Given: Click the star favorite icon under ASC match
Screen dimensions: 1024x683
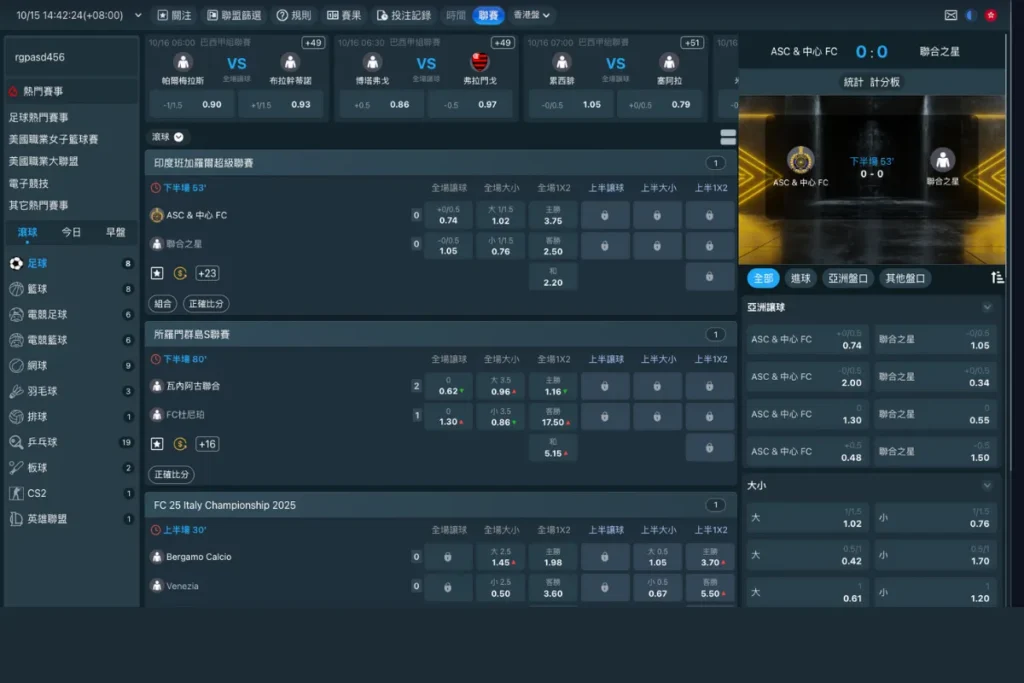Looking at the screenshot, I should [157, 273].
